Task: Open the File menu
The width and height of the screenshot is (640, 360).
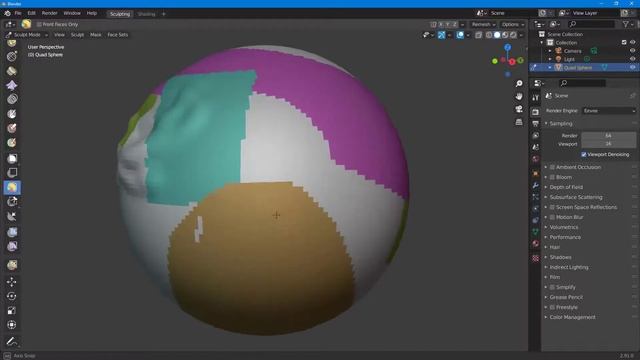Action: point(18,13)
